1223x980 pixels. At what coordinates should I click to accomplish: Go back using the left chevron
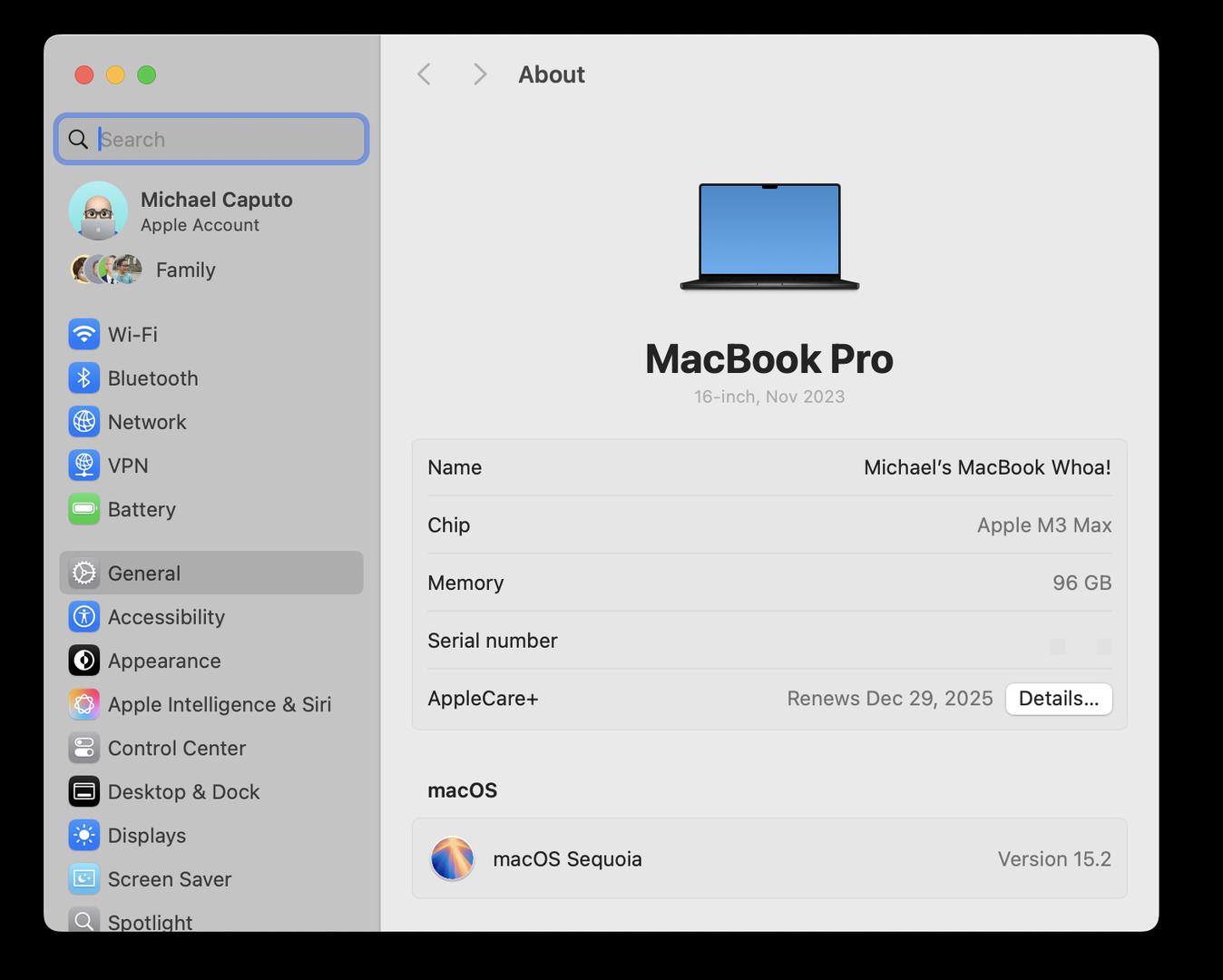click(x=424, y=74)
